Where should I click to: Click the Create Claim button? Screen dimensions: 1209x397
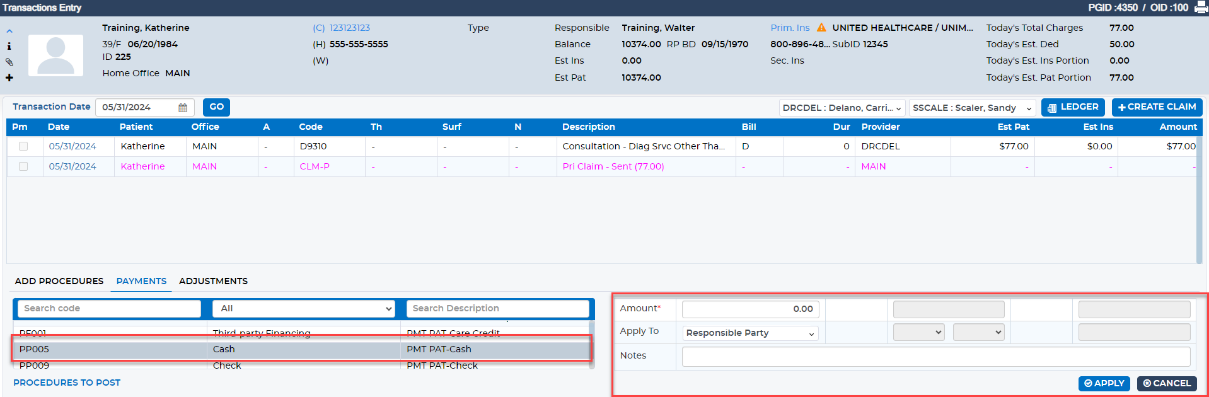click(x=1157, y=107)
